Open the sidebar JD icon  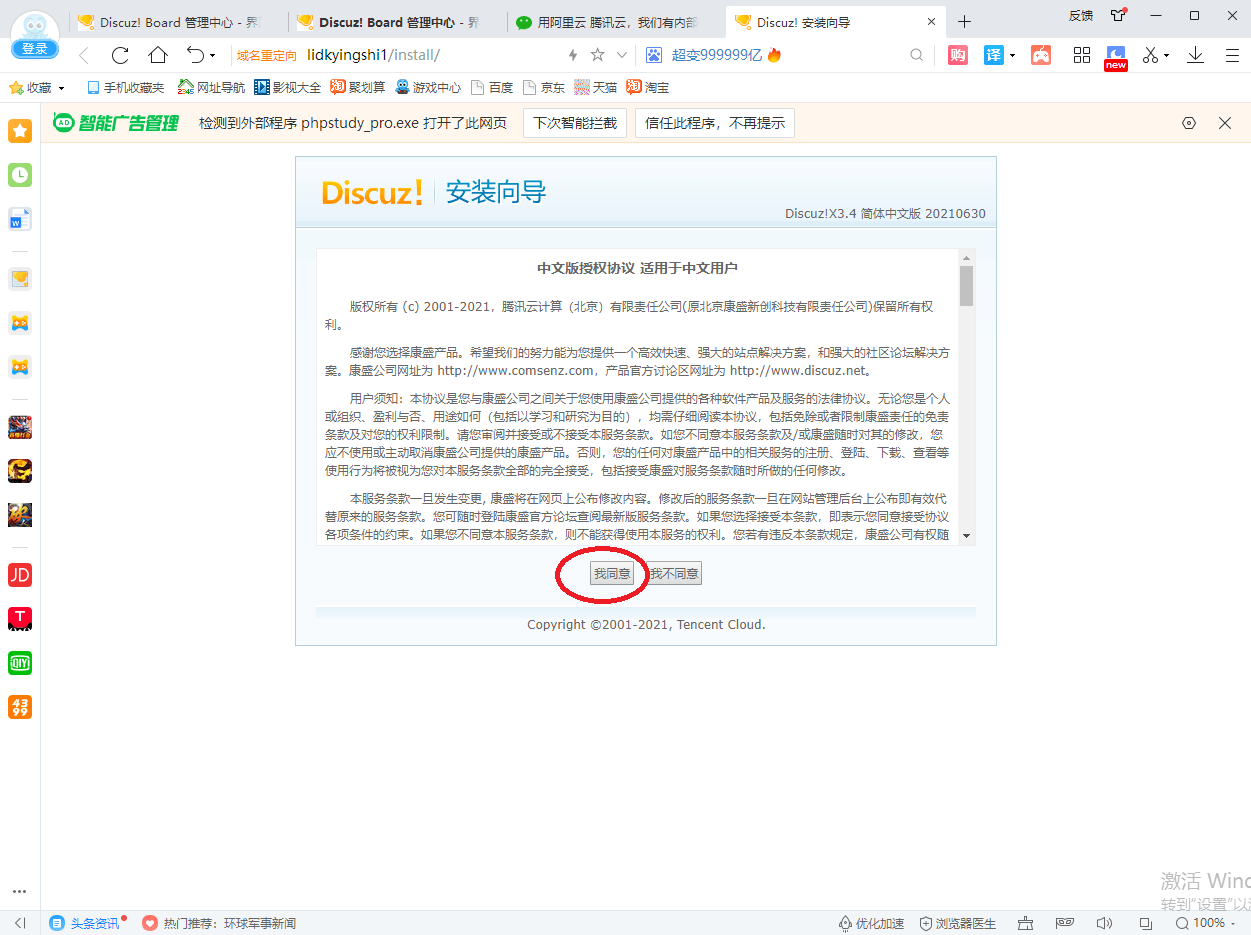pyautogui.click(x=20, y=574)
